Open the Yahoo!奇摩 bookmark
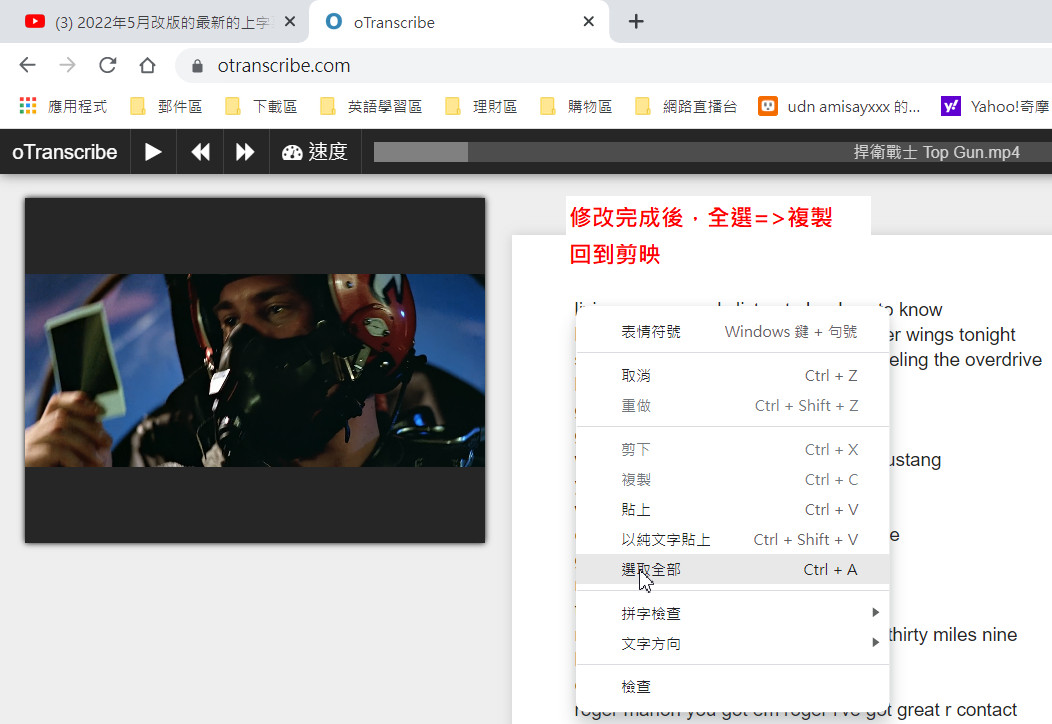The image size is (1052, 724). tap(996, 106)
